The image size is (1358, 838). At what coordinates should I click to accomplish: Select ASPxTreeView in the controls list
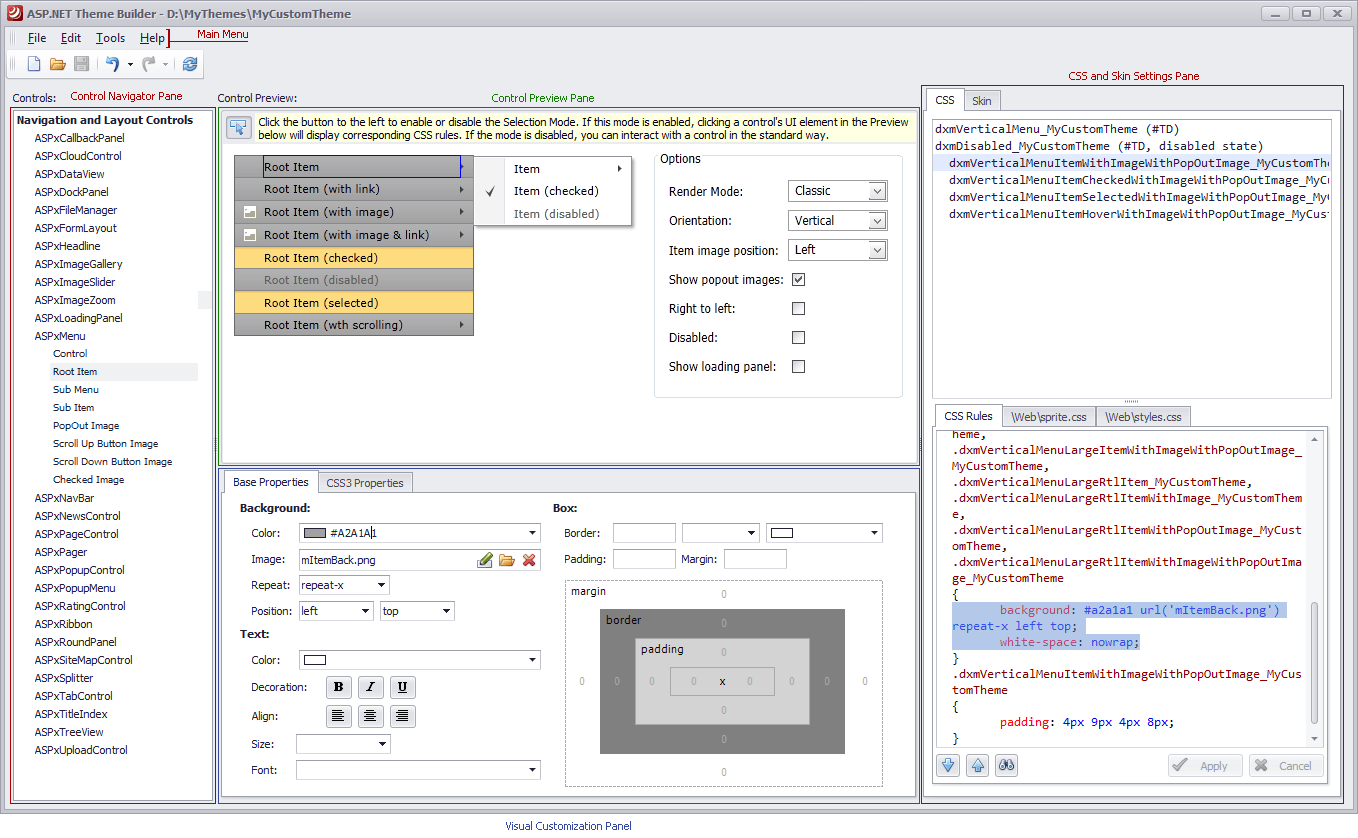(69, 732)
